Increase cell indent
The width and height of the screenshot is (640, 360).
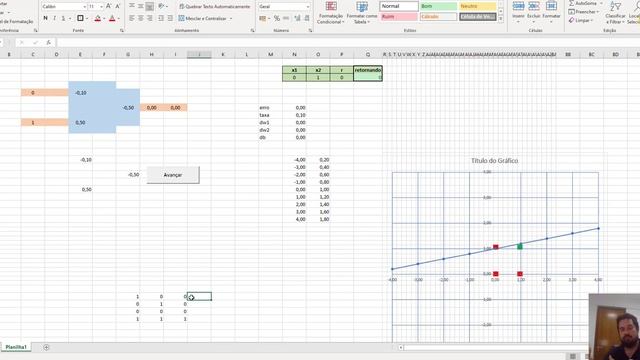pos(170,18)
